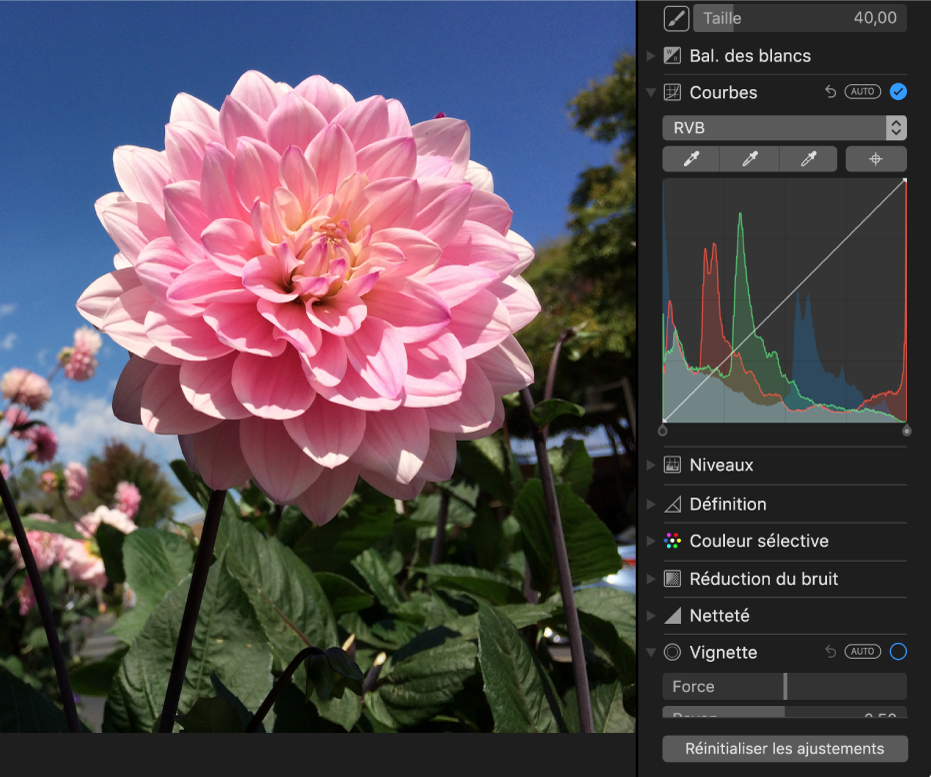Click Réinitialiser les ajustements button
The width and height of the screenshot is (931, 777).
784,749
